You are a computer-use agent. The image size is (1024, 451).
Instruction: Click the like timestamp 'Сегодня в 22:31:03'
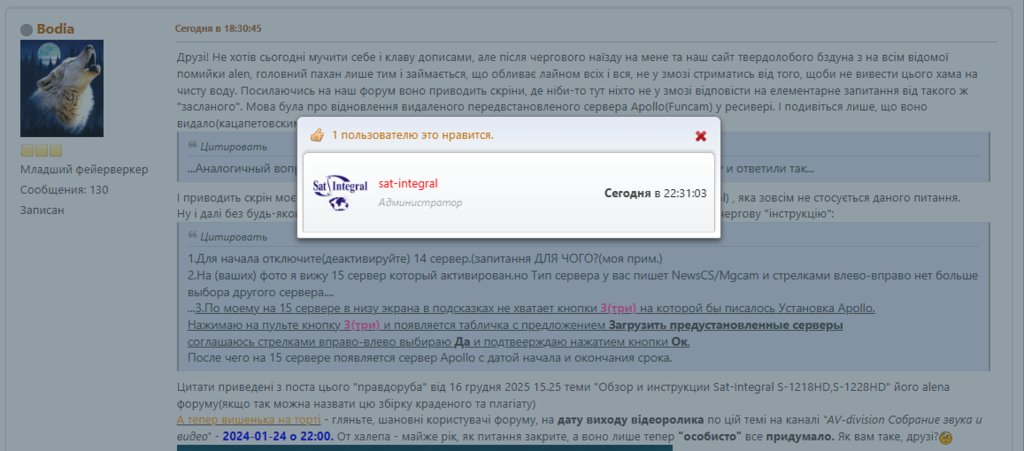655,193
